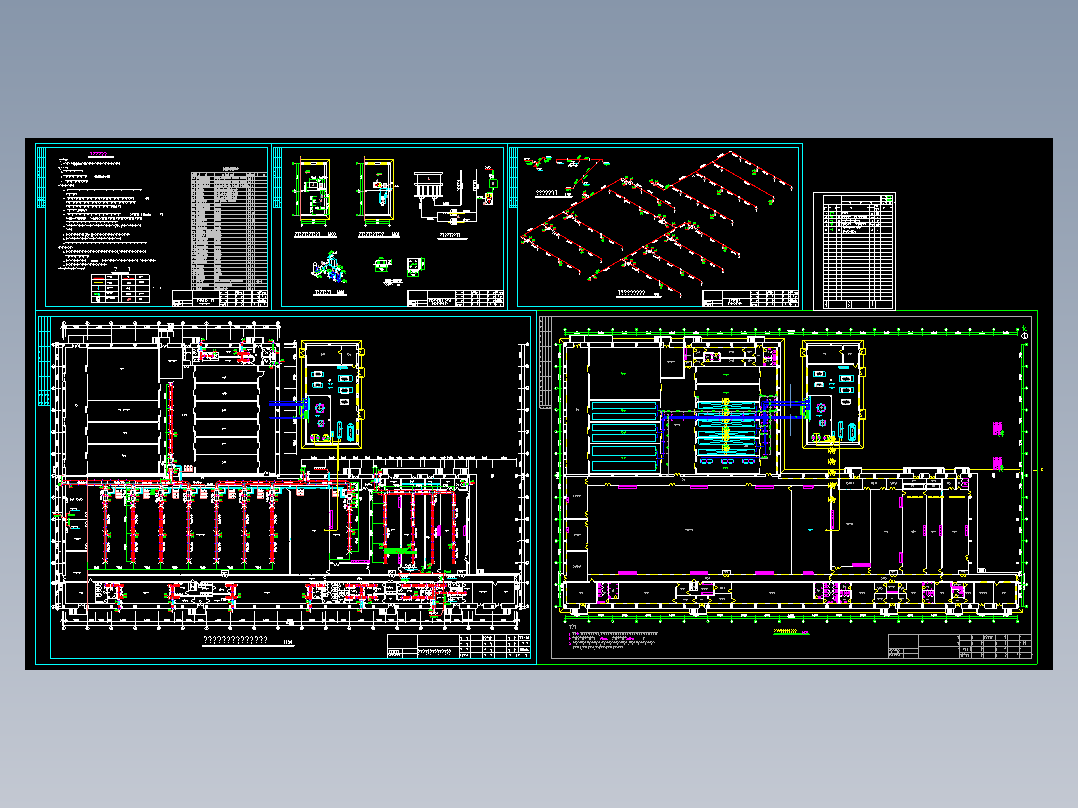Viewport: 1078px width, 808px height.
Task: Click the title block of isometric piping sheet
Action: 750,298
